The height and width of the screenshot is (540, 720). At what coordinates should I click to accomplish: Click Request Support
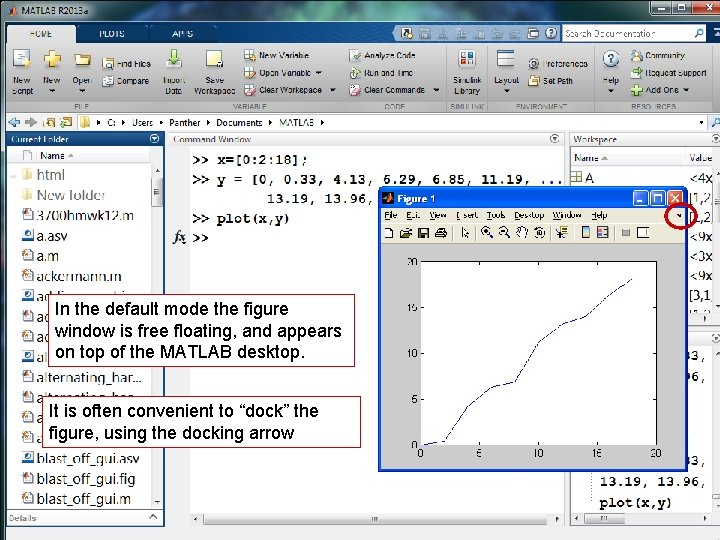coord(669,73)
